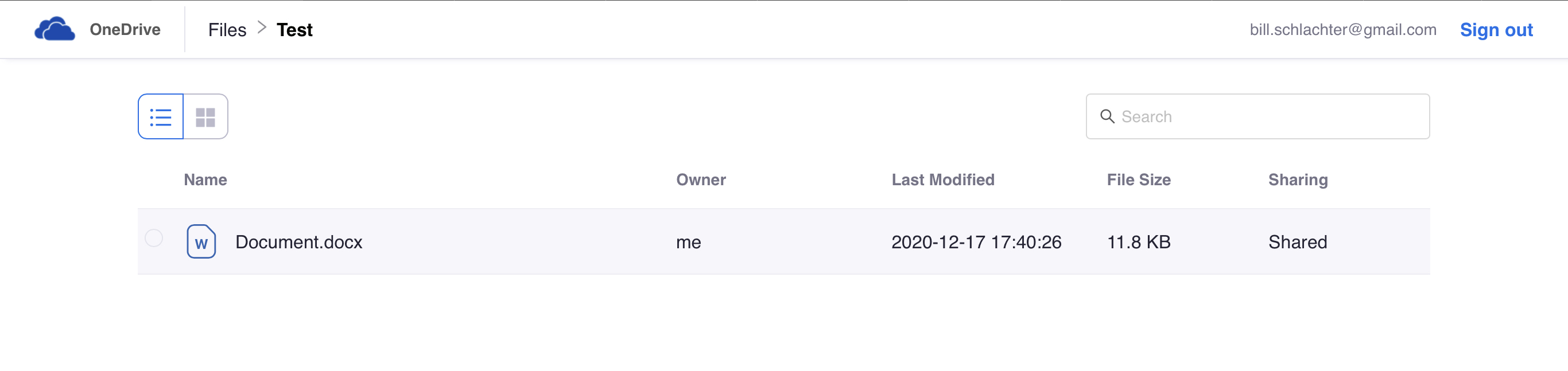The height and width of the screenshot is (371, 1568).
Task: Click the Word file icon for Document.docx
Action: (x=201, y=242)
